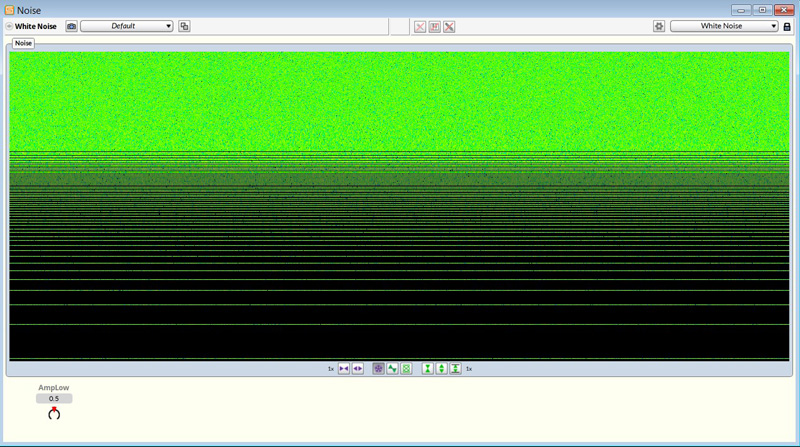Maximize the Noise window
The image size is (800, 447).
[762, 10]
